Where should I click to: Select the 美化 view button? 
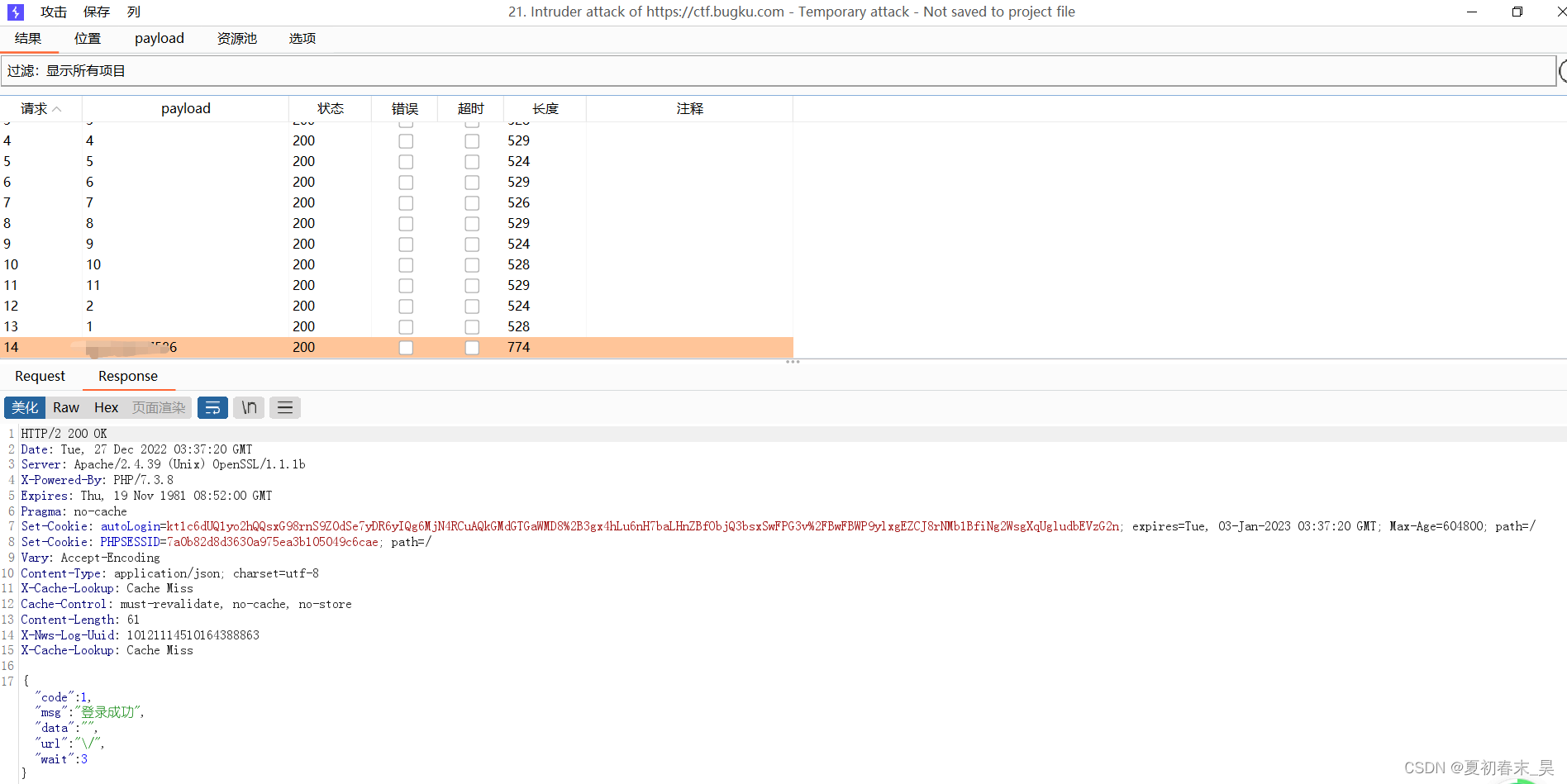tap(25, 407)
